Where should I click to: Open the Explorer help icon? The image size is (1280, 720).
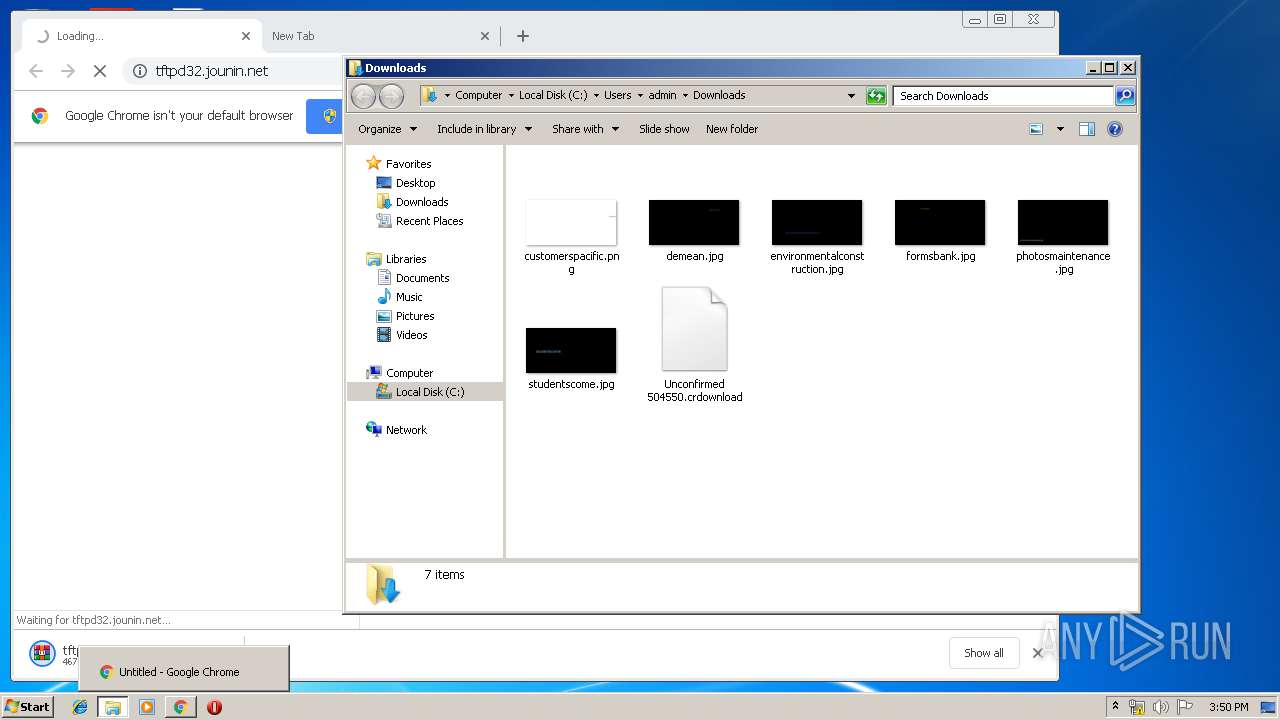[1115, 129]
